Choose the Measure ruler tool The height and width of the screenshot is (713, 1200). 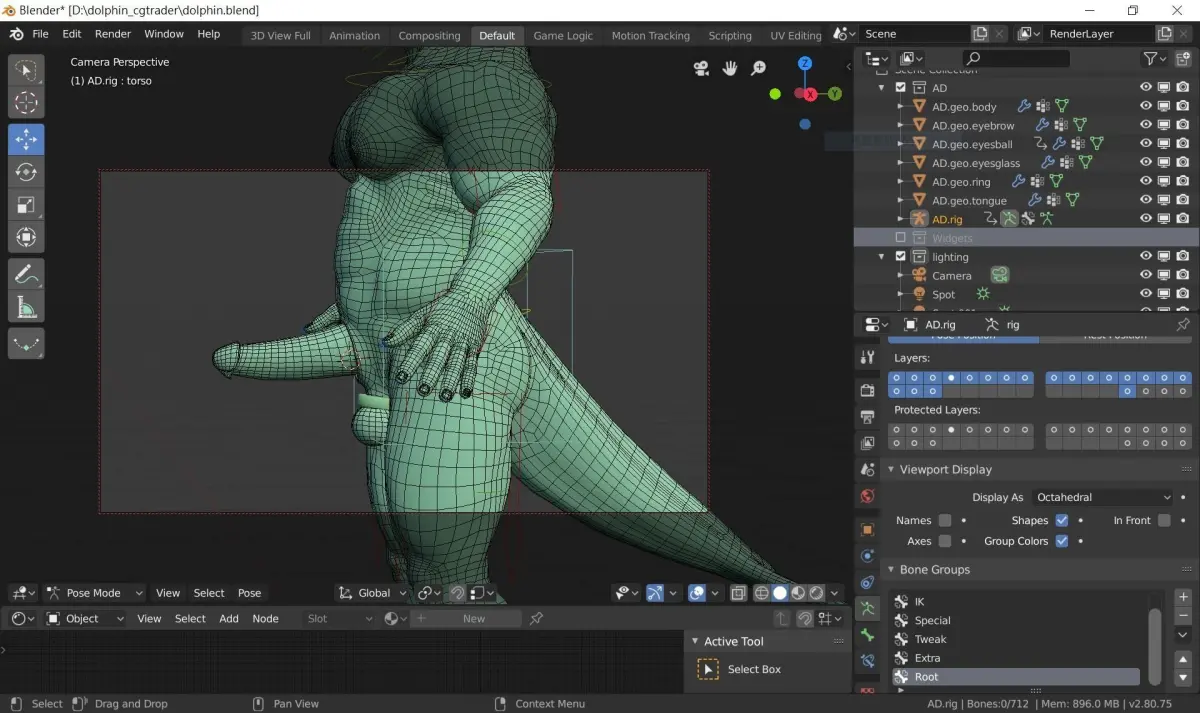[x=26, y=308]
